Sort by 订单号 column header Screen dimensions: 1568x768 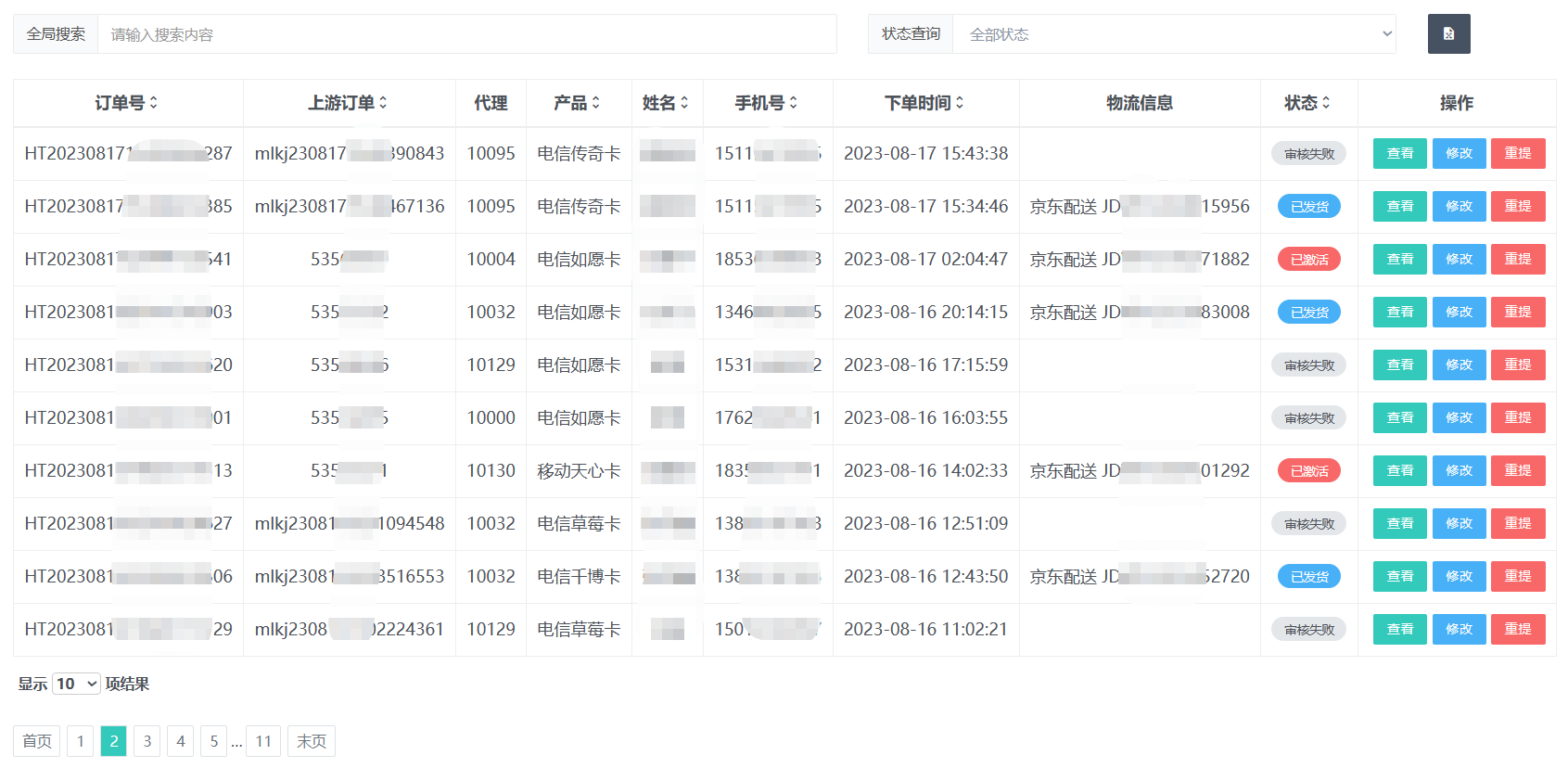pyautogui.click(x=128, y=103)
